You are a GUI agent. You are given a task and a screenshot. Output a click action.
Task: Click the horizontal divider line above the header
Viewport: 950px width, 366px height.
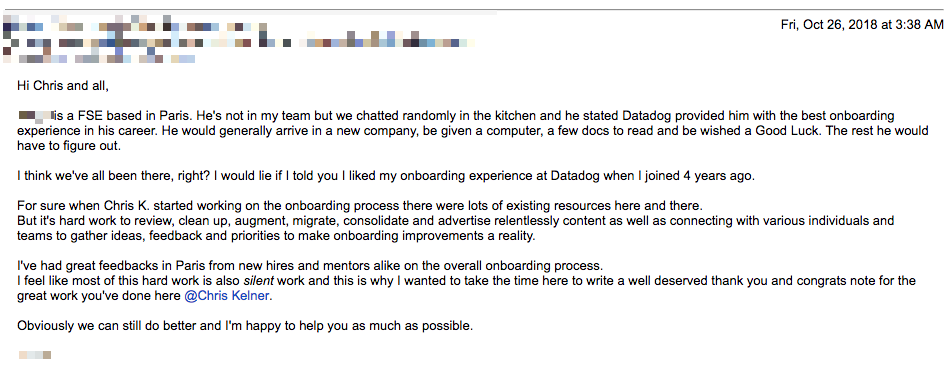[475, 10]
